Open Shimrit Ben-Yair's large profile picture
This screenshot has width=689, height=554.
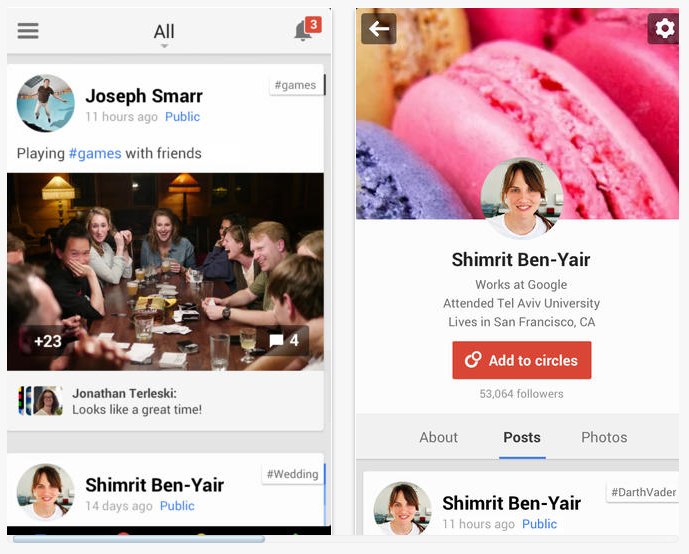coord(522,199)
